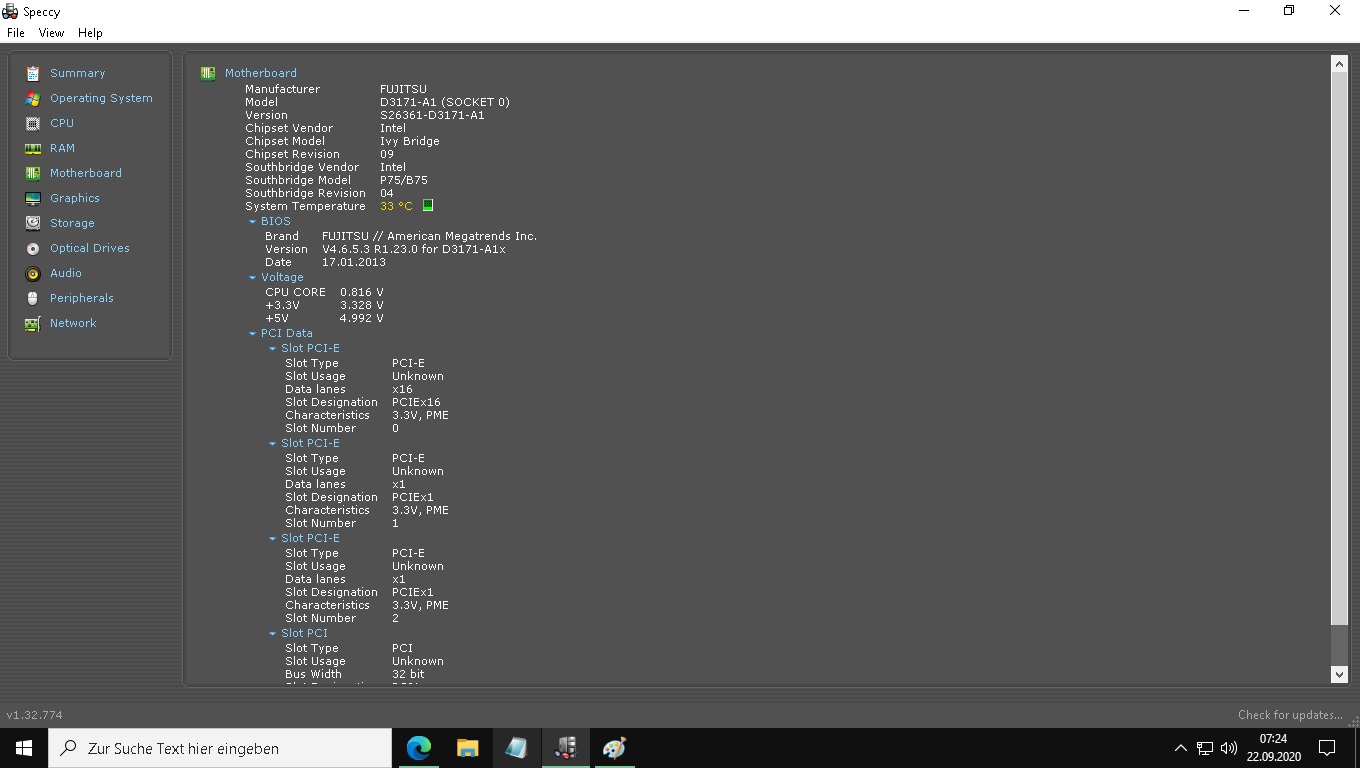Select the Peripherals mouse icon
Image resolution: width=1360 pixels, height=768 pixels.
[x=33, y=298]
